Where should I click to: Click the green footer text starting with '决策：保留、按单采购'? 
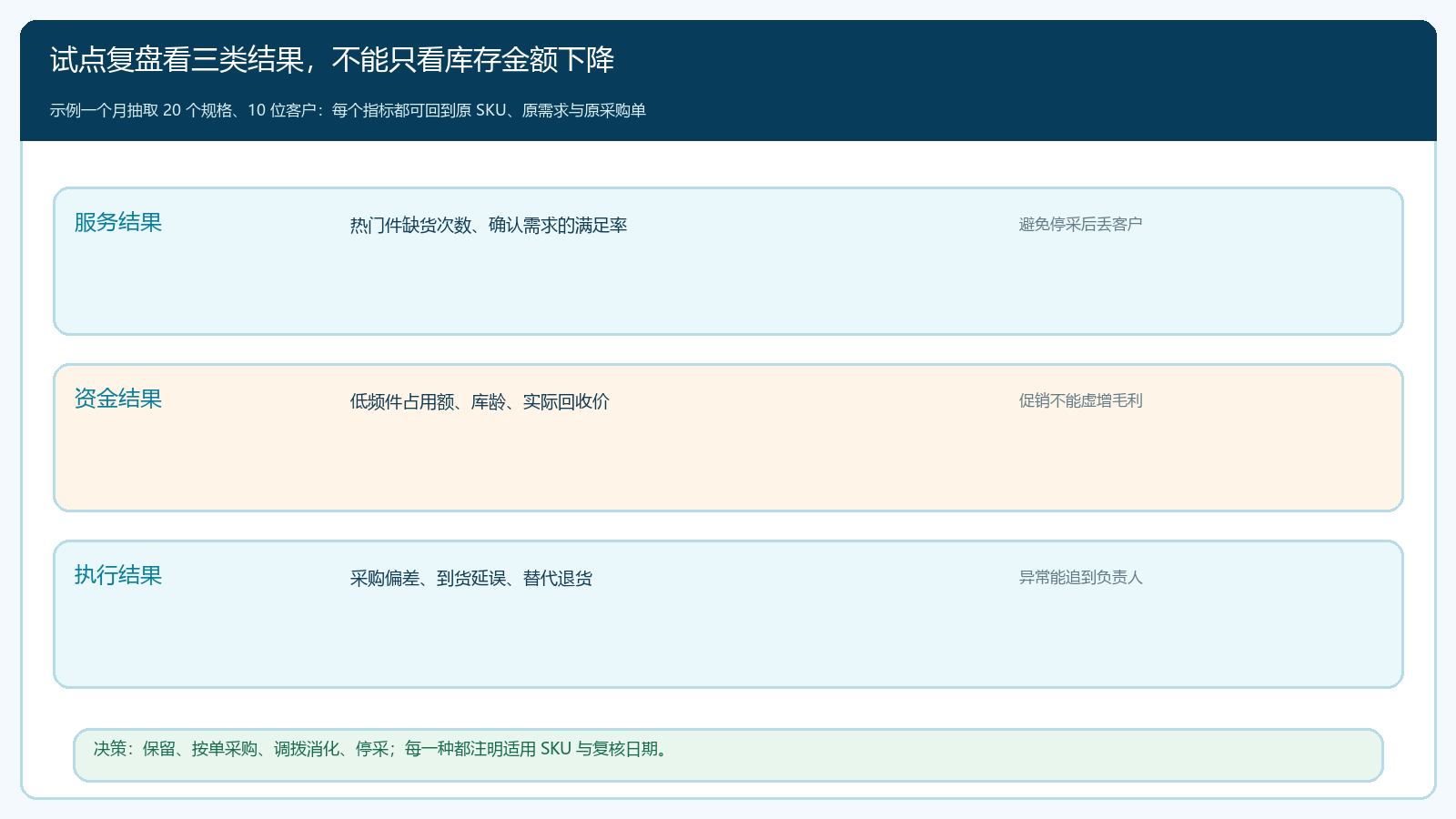[x=381, y=749]
